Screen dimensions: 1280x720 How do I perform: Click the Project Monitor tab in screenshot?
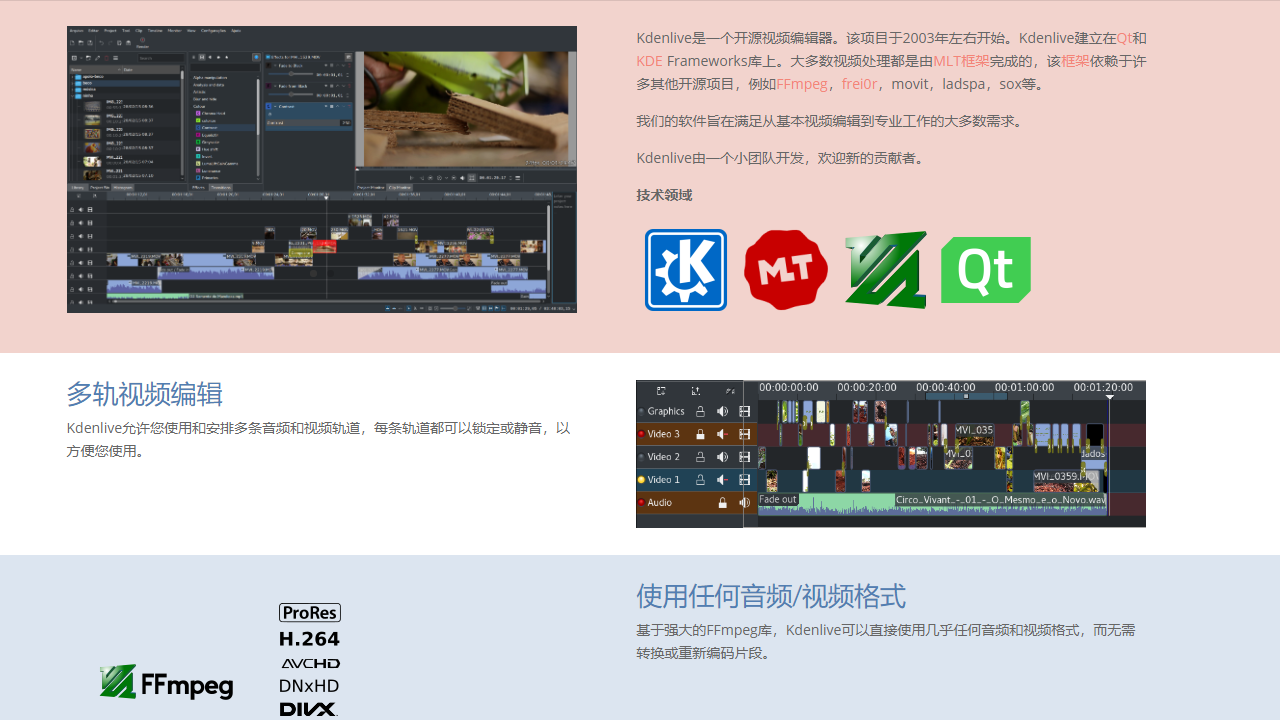(370, 187)
